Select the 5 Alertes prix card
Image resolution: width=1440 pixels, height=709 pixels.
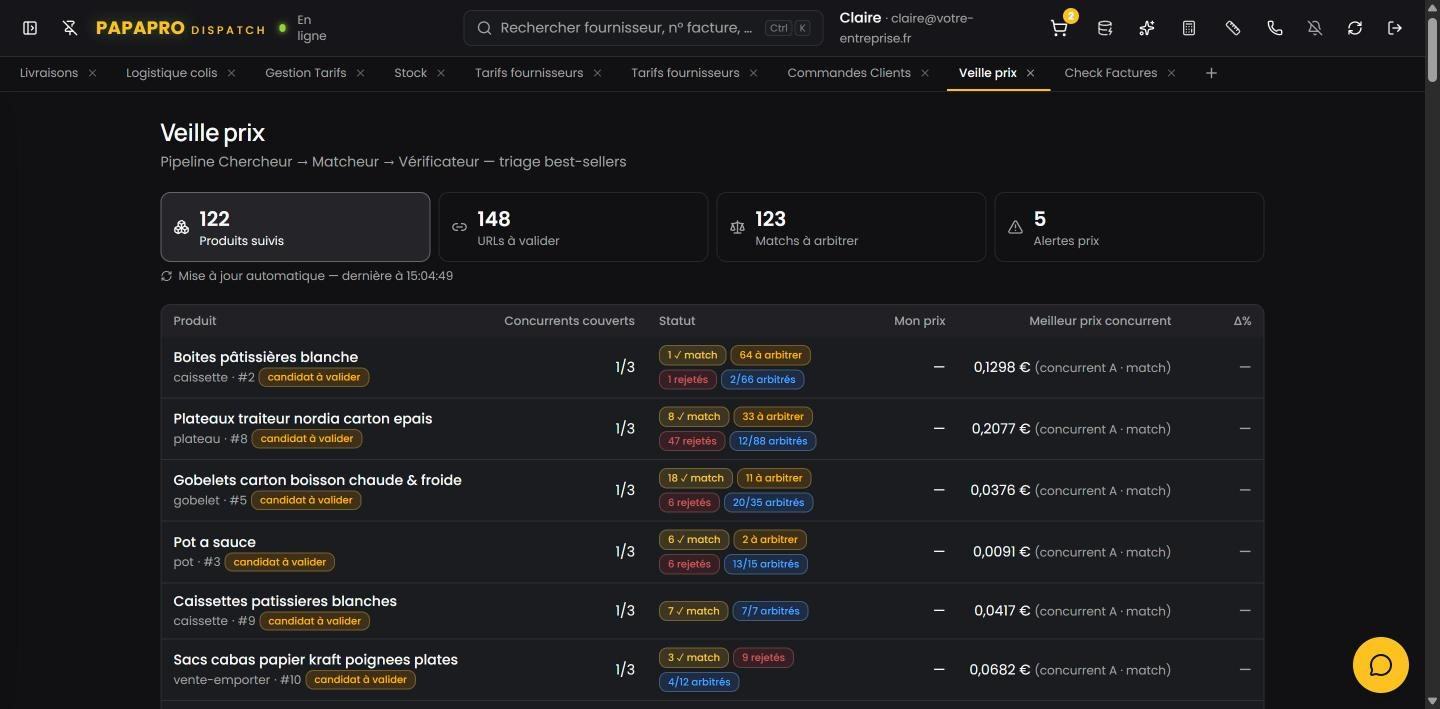pyautogui.click(x=1129, y=227)
